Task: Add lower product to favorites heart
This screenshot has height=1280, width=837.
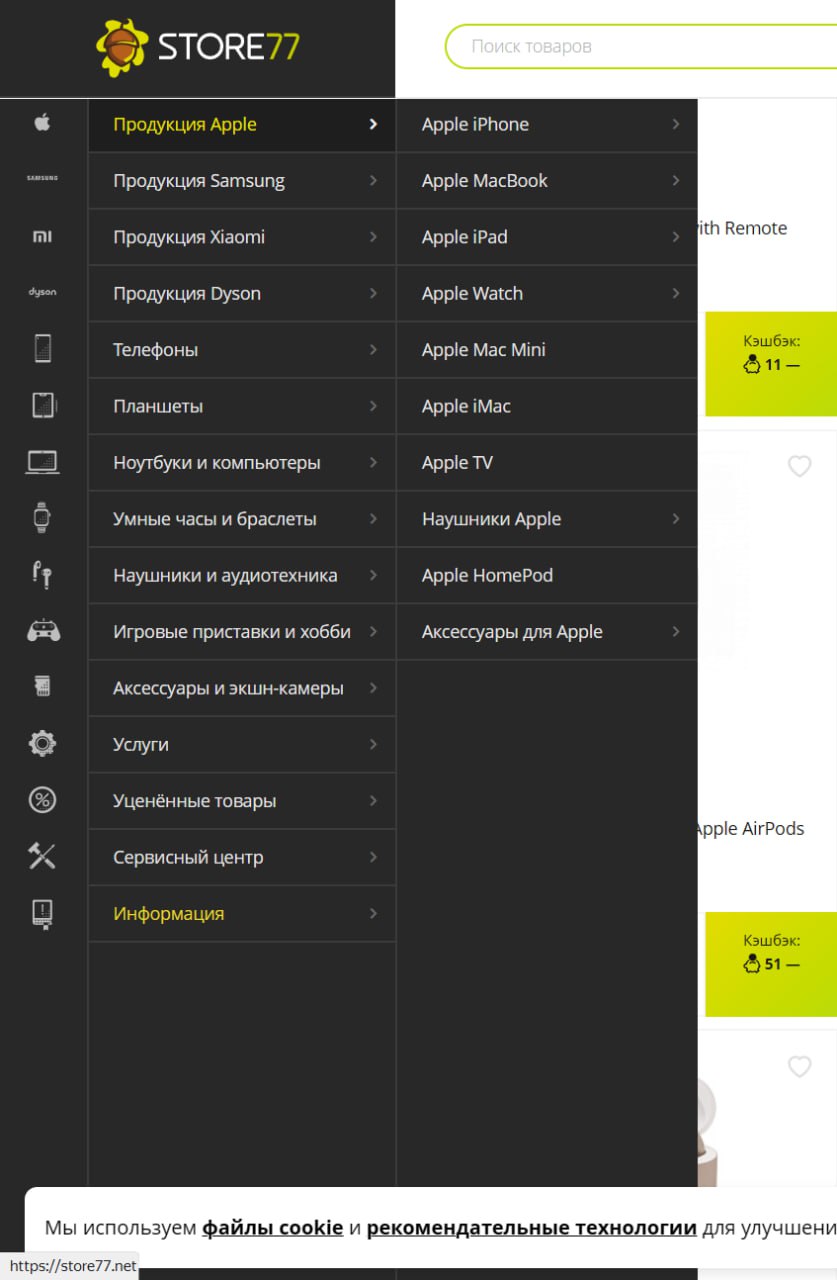Action: 799,1066
